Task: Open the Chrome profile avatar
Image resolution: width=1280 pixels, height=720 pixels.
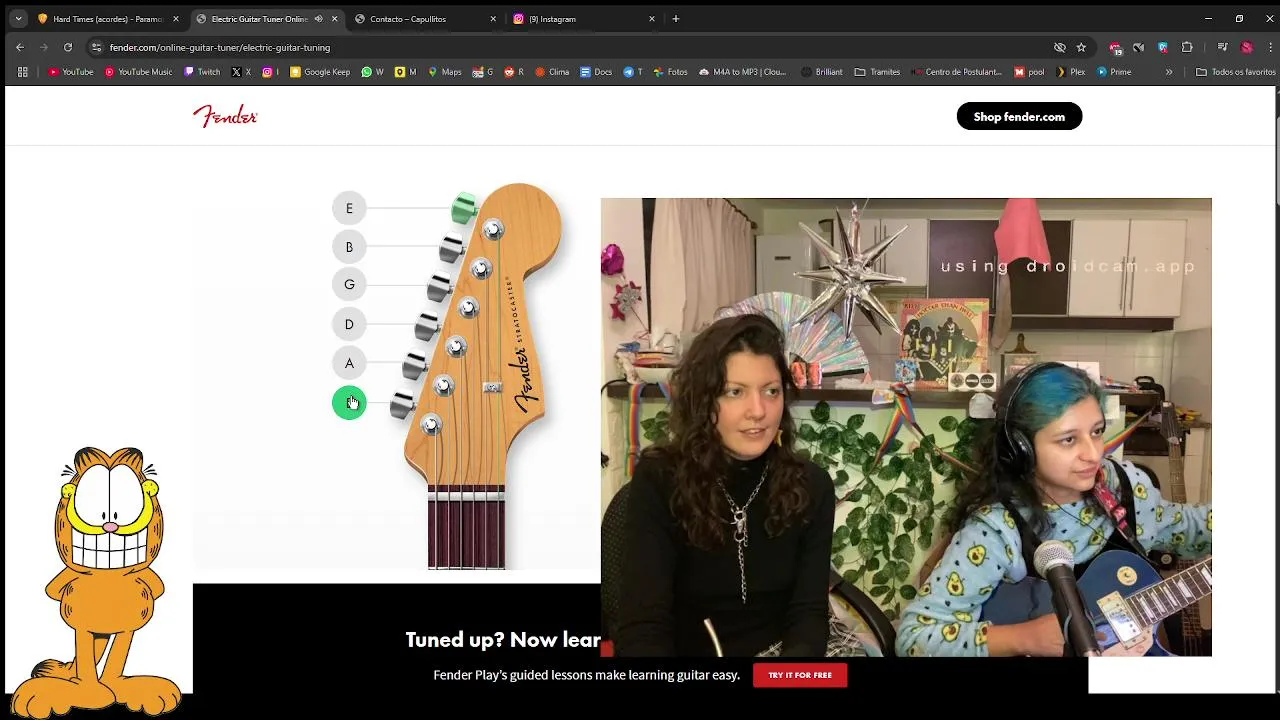Action: (1246, 47)
